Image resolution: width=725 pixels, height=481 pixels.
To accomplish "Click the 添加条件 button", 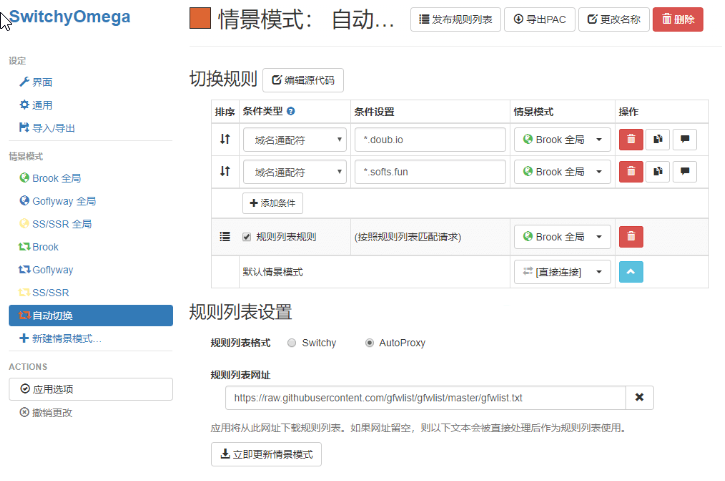I will (272, 203).
